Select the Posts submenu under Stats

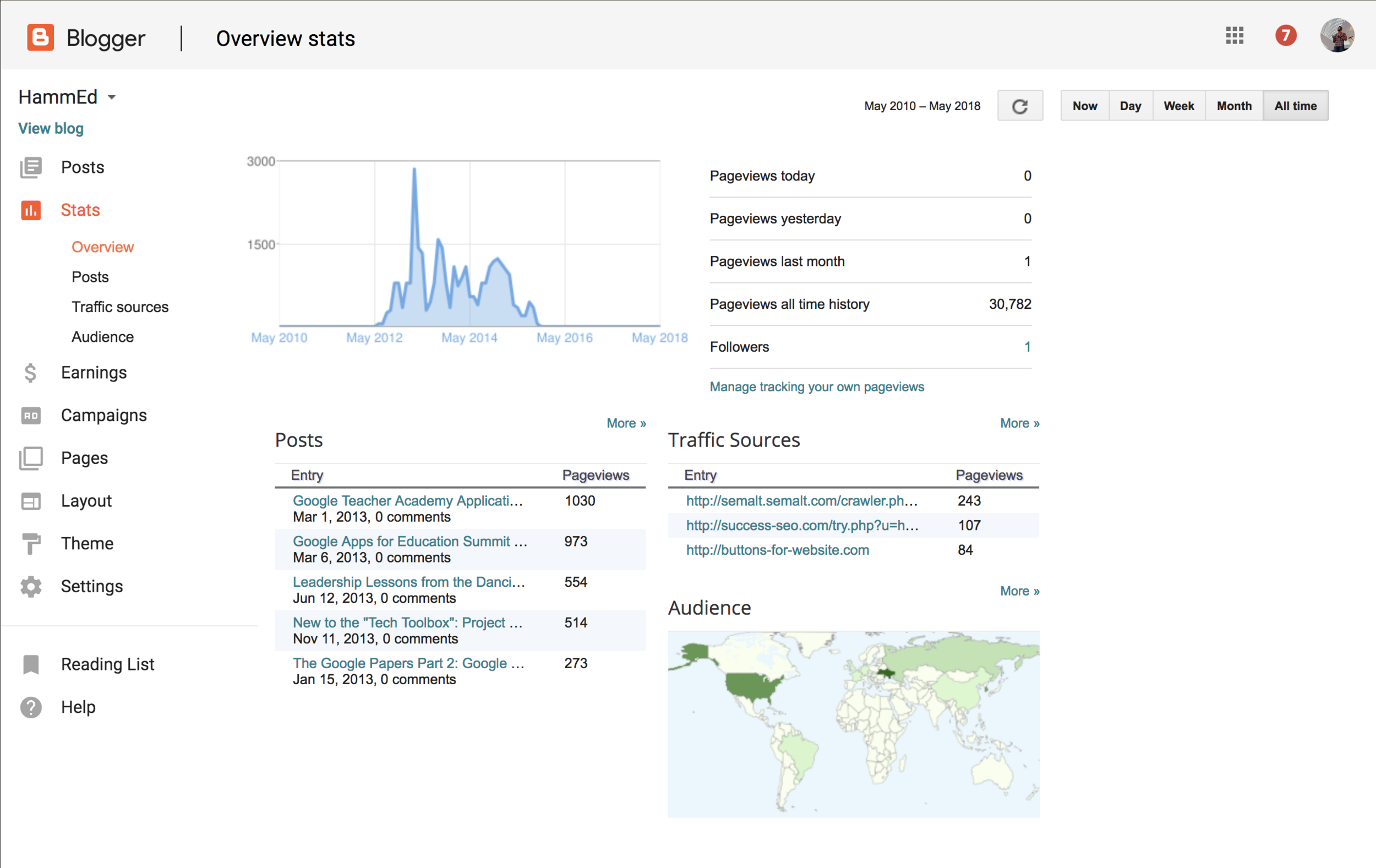pyautogui.click(x=90, y=277)
